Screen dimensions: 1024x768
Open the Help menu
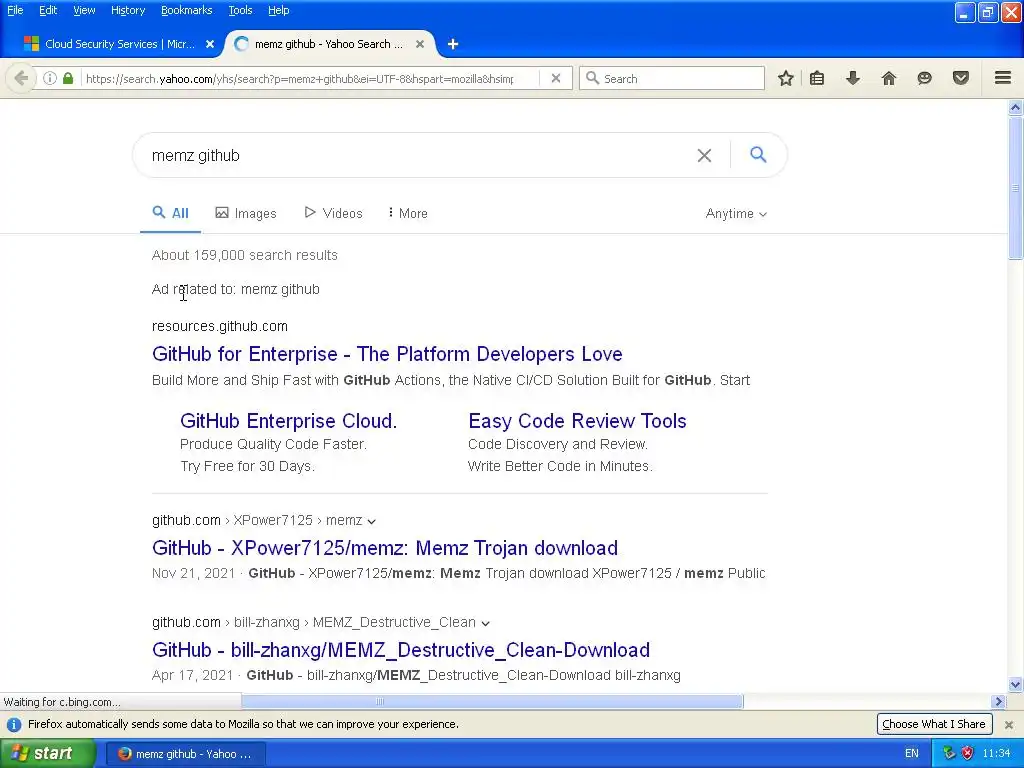(279, 10)
